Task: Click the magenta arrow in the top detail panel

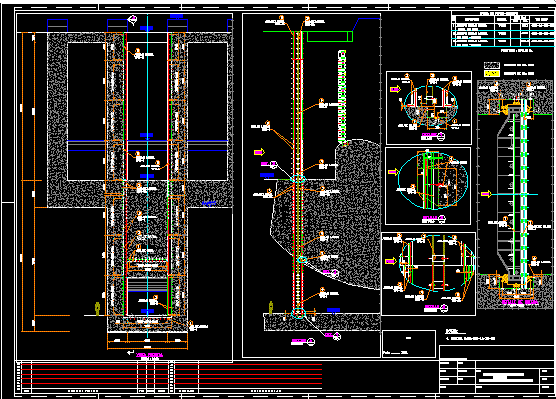Action: 395,89
